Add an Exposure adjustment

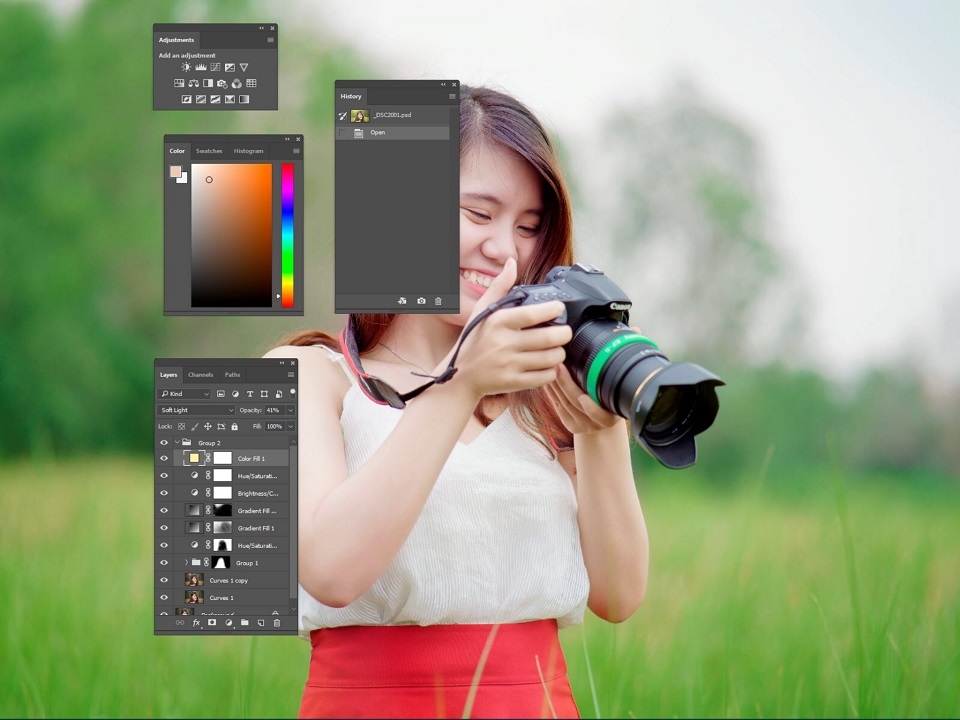click(230, 67)
